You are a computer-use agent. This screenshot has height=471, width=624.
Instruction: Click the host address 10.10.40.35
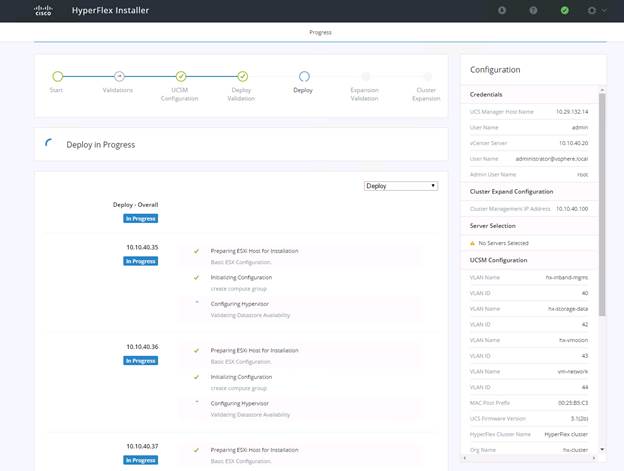click(x=142, y=247)
